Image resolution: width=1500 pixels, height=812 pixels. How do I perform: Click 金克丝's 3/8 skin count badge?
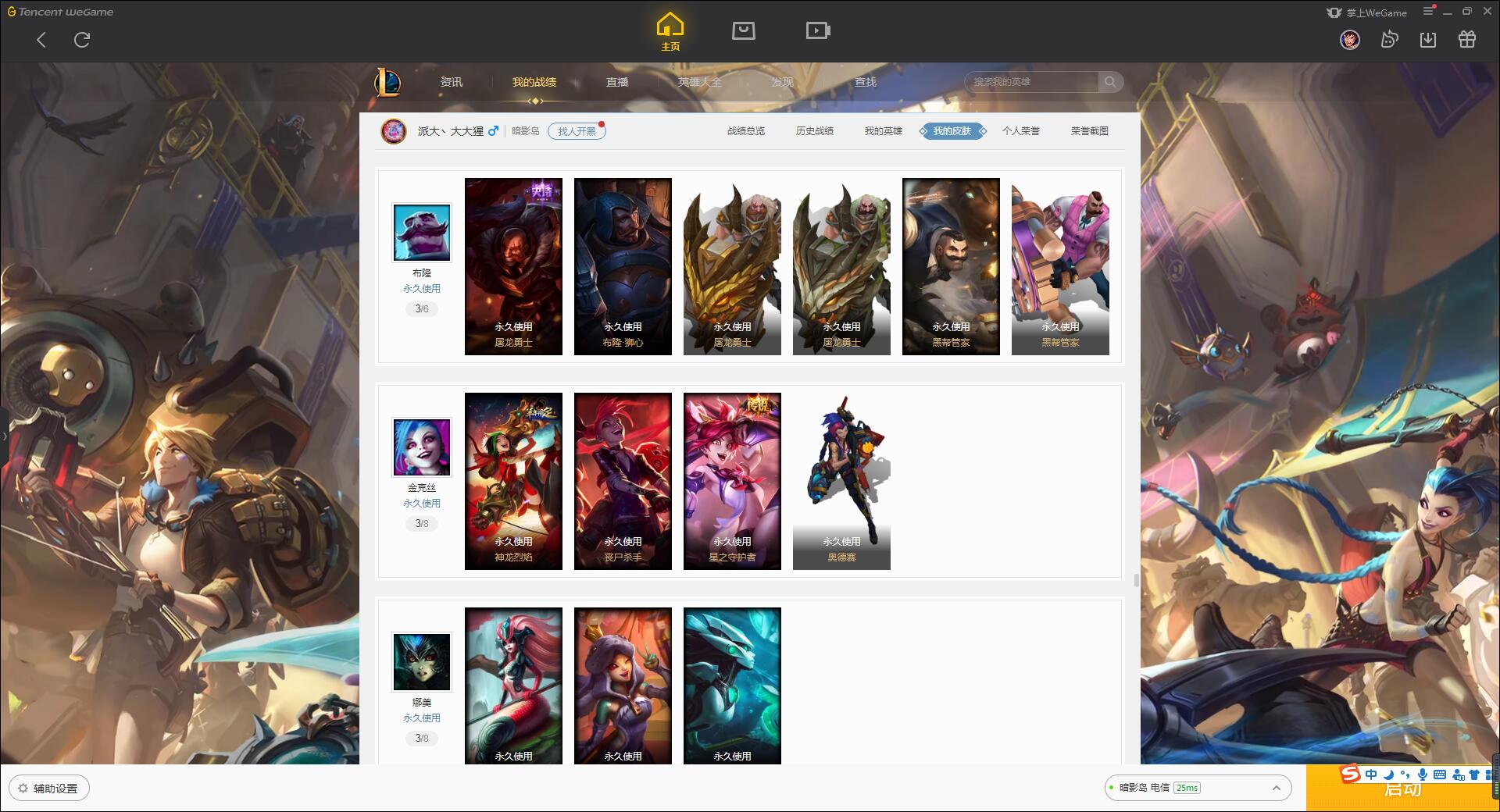click(x=422, y=524)
